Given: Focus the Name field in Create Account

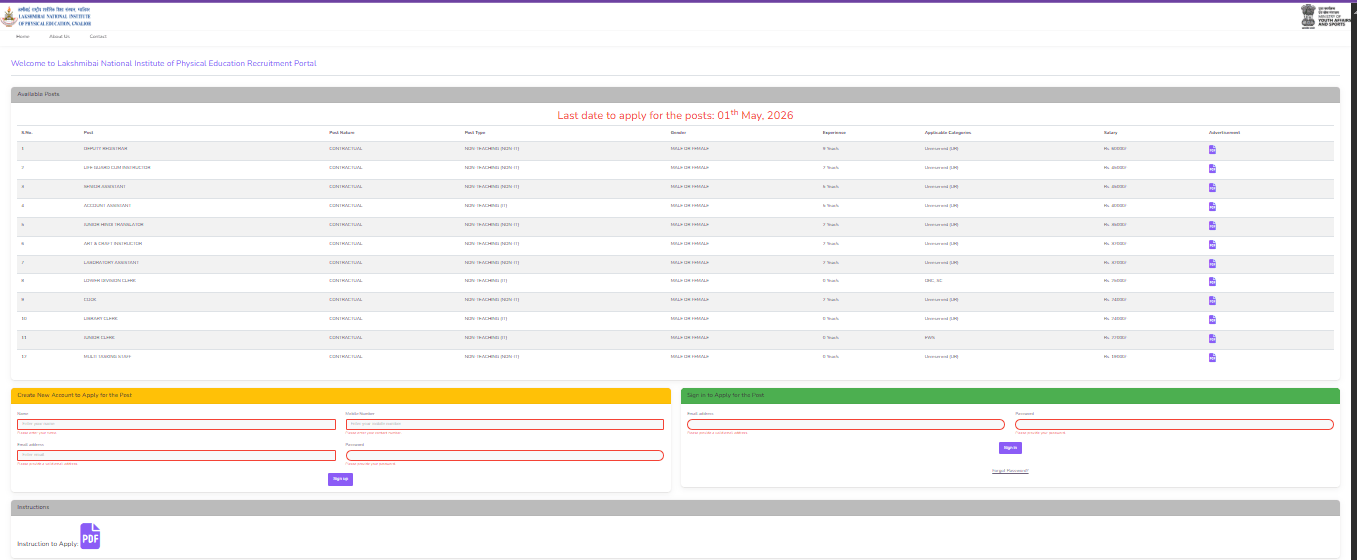Looking at the screenshot, I should 176,424.
